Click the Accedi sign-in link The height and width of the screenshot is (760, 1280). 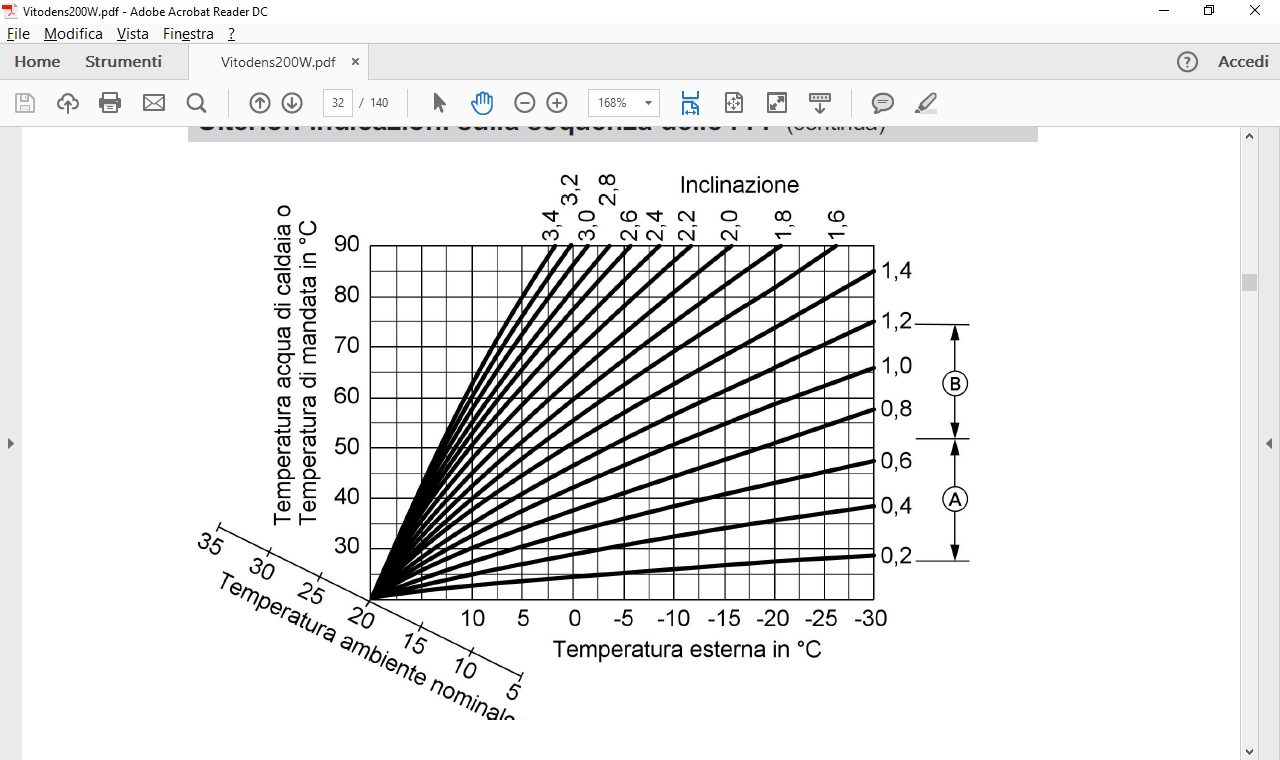pos(1243,62)
